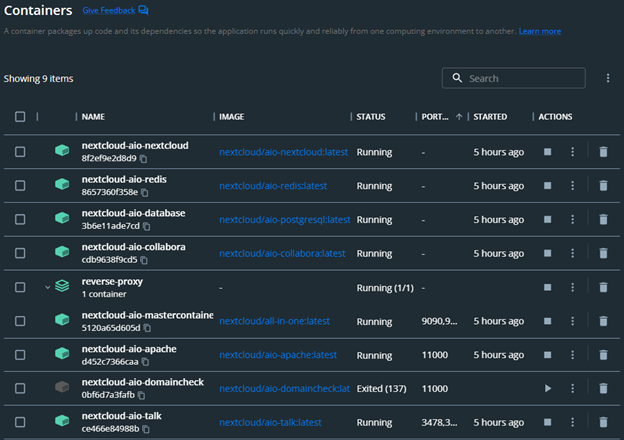Stop the nextcloud-aio-database container
The image size is (624, 440).
(548, 219)
